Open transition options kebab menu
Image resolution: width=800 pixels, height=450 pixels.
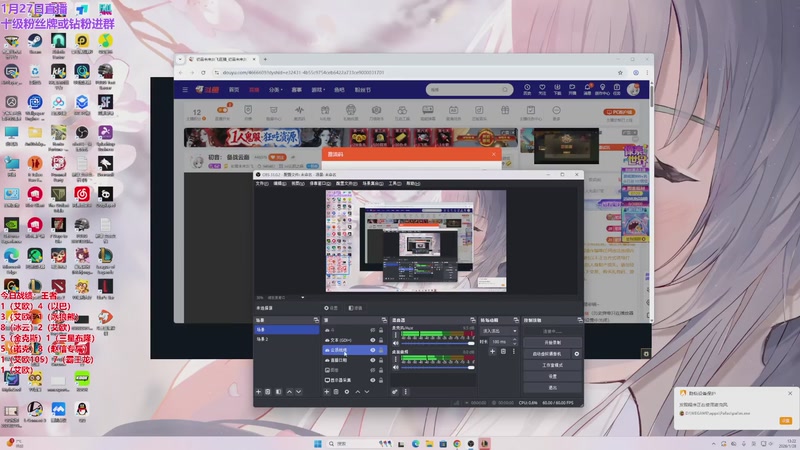tap(514, 352)
